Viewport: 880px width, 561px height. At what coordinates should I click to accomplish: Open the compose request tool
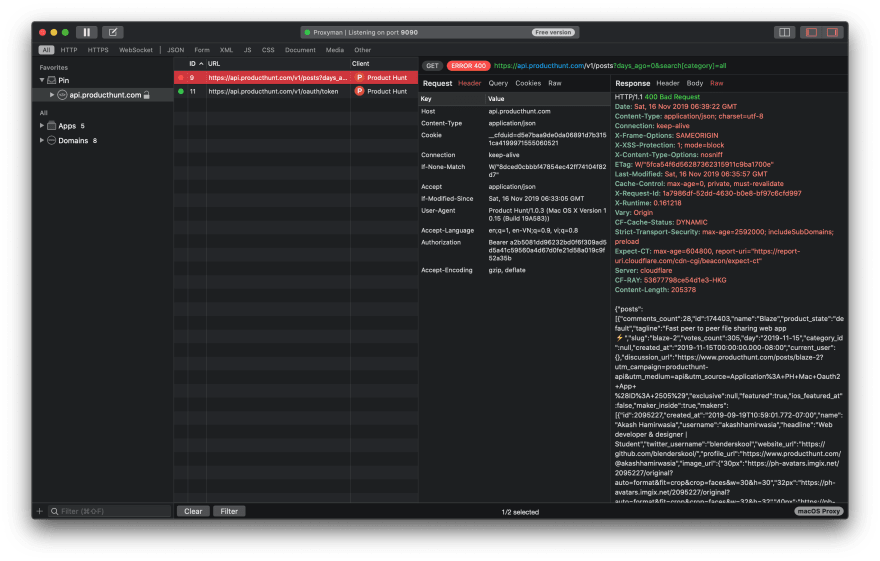[113, 32]
